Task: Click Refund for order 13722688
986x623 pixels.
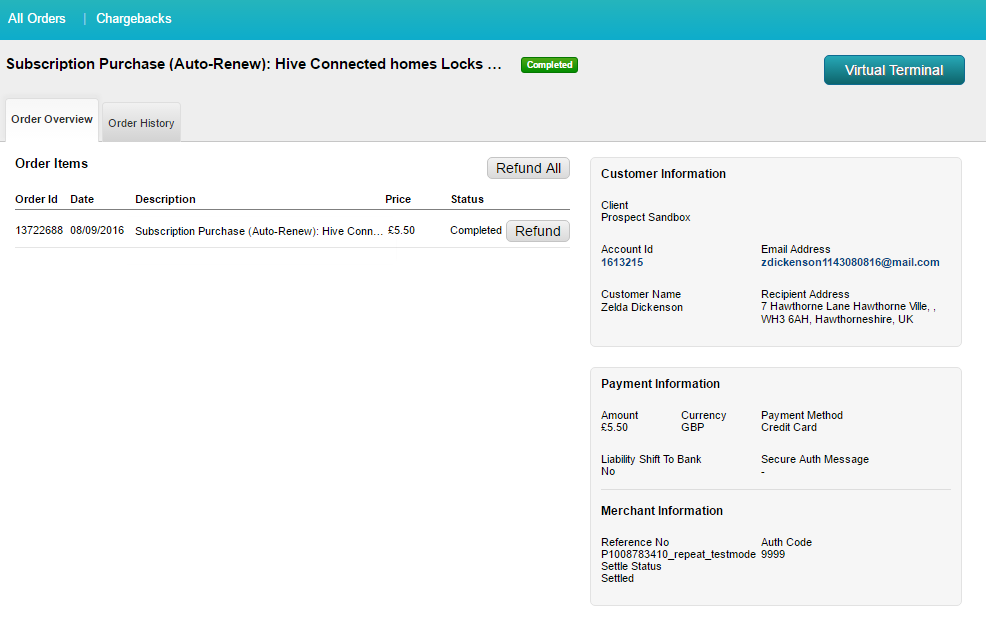Action: (537, 231)
